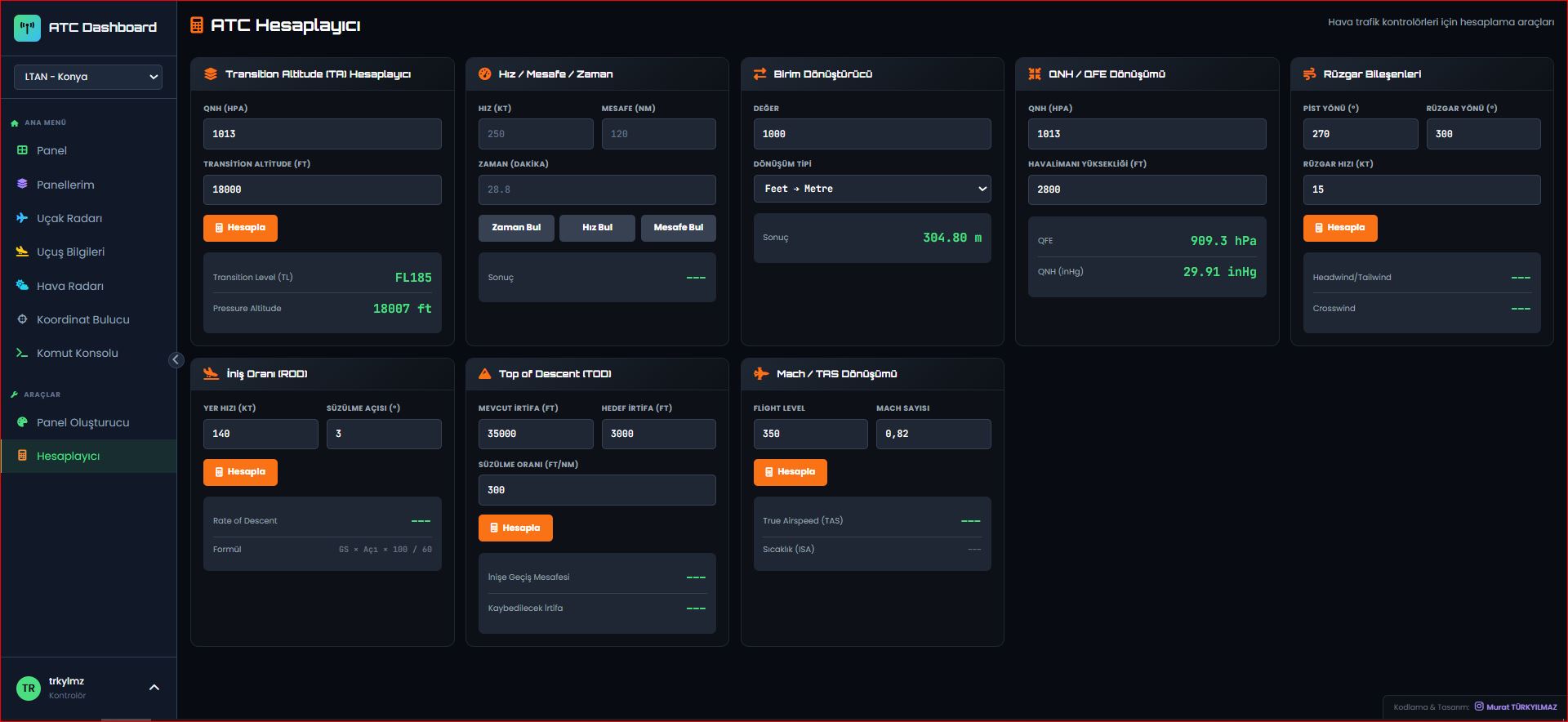Click the Havalimanı Yüksekliği (FT) input

pos(1147,189)
